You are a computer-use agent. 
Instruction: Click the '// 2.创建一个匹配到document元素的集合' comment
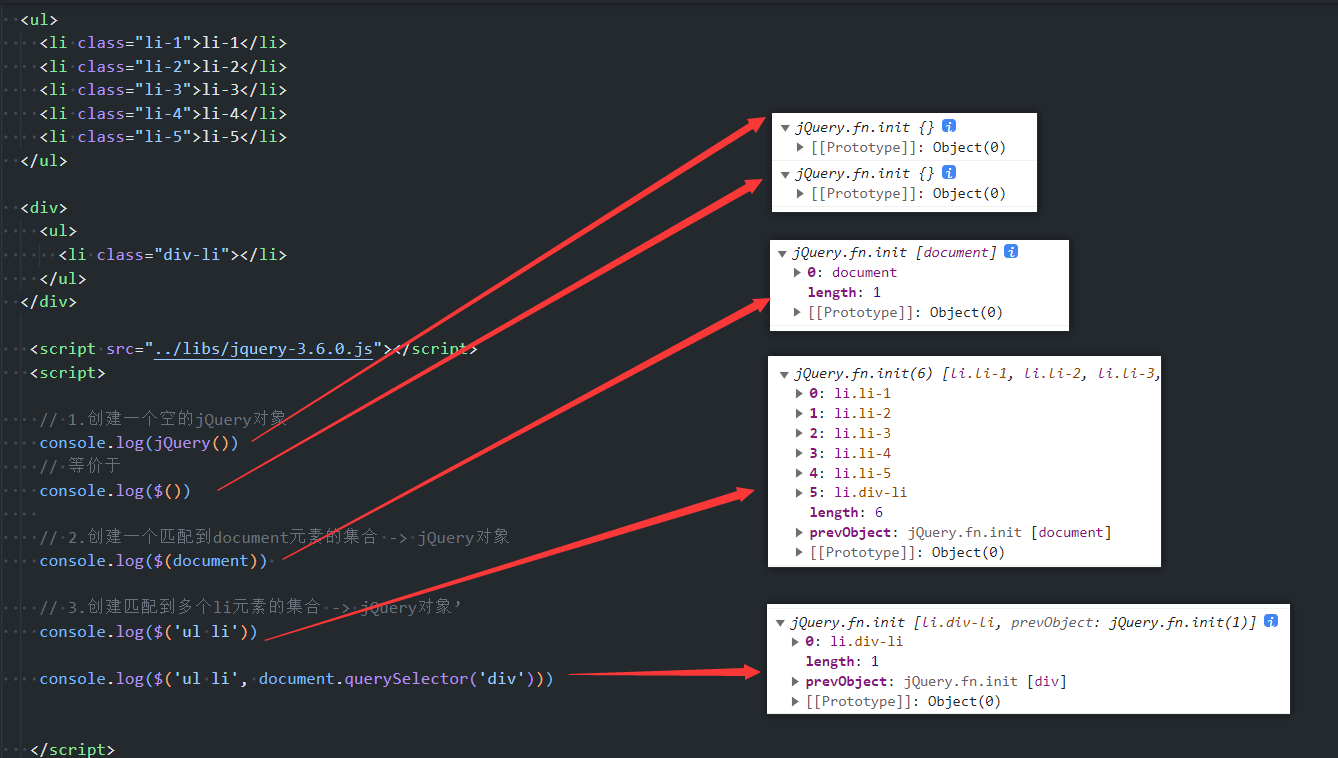click(274, 537)
